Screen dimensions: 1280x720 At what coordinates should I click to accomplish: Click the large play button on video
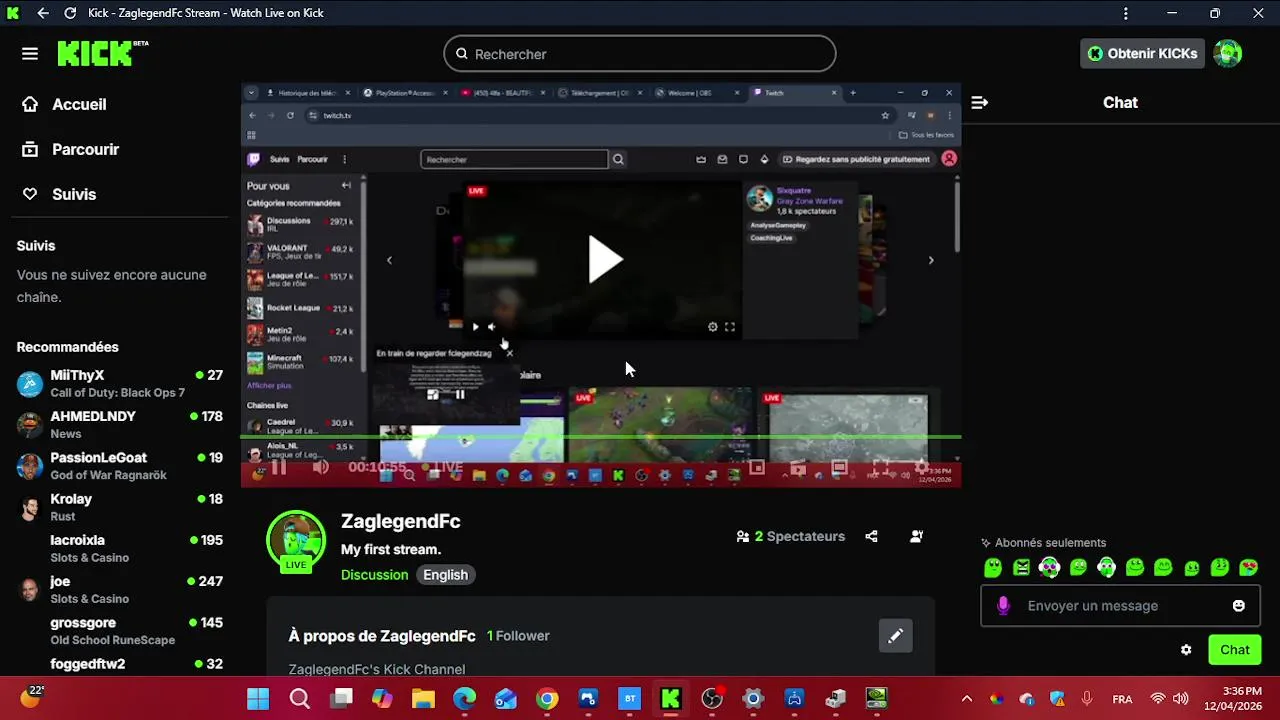604,260
